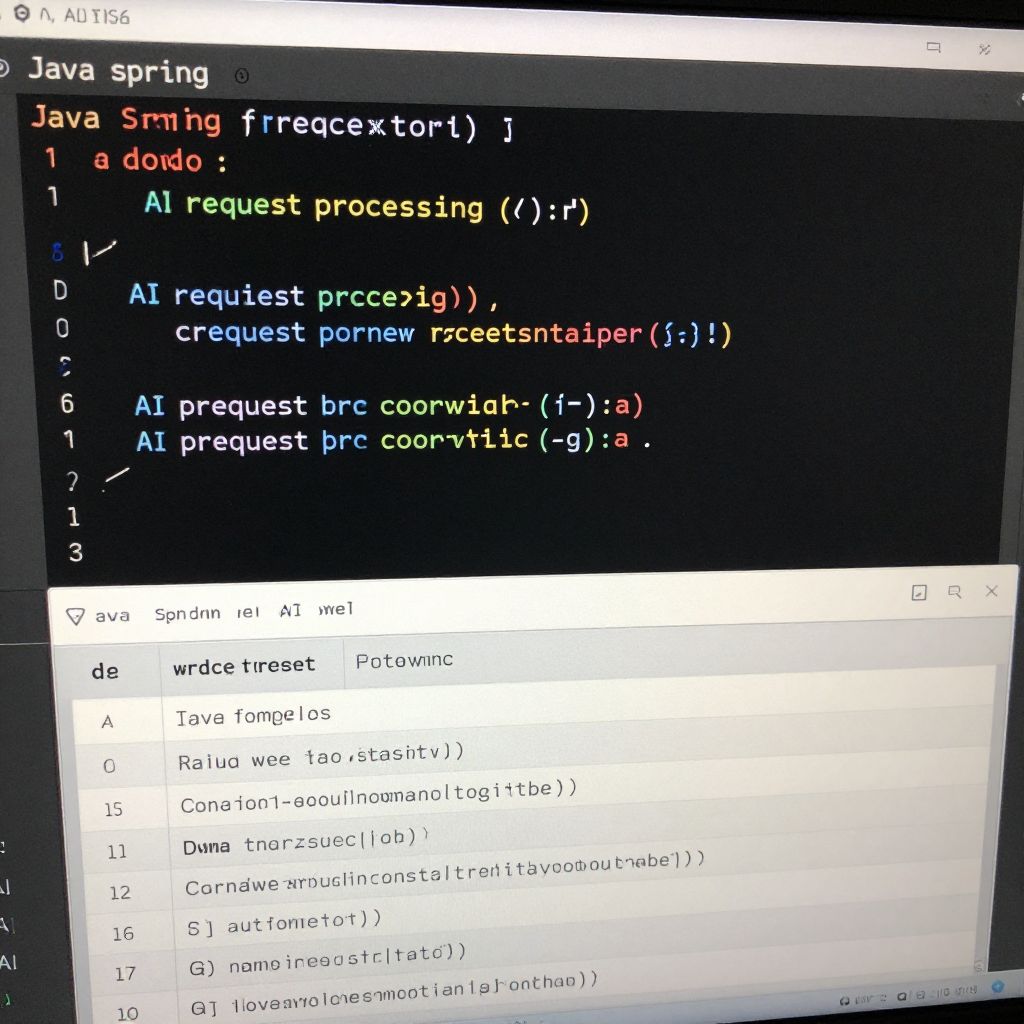The height and width of the screenshot is (1024, 1024).
Task: Click cell 'O' in the 'de' column
Action: (x=109, y=765)
